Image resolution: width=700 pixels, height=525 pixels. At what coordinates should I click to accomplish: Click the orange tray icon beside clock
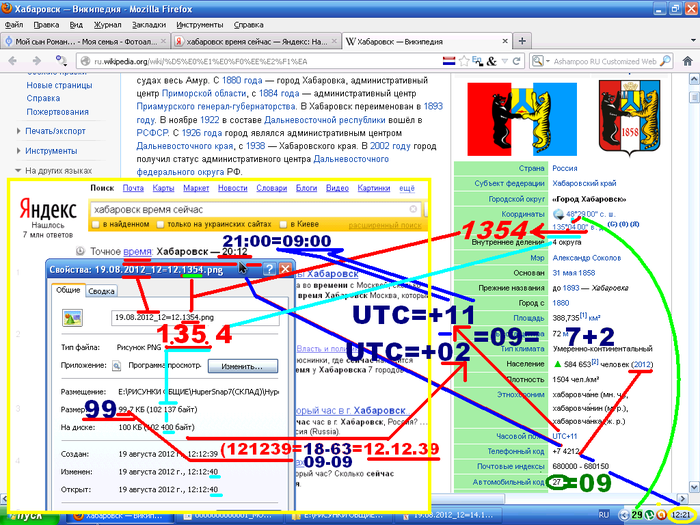(x=662, y=515)
